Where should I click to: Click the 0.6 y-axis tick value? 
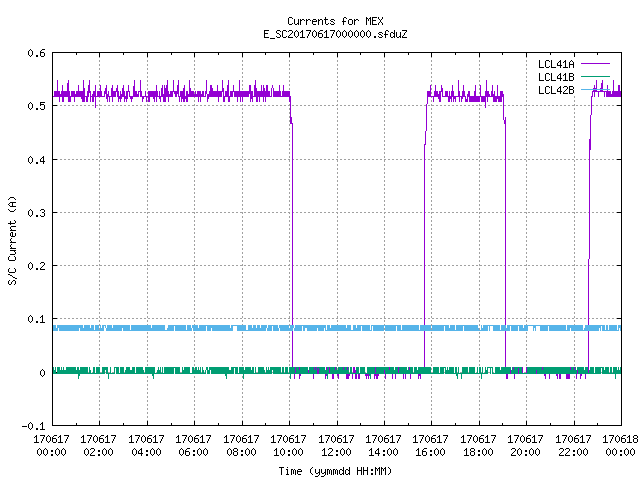pyautogui.click(x=36, y=53)
